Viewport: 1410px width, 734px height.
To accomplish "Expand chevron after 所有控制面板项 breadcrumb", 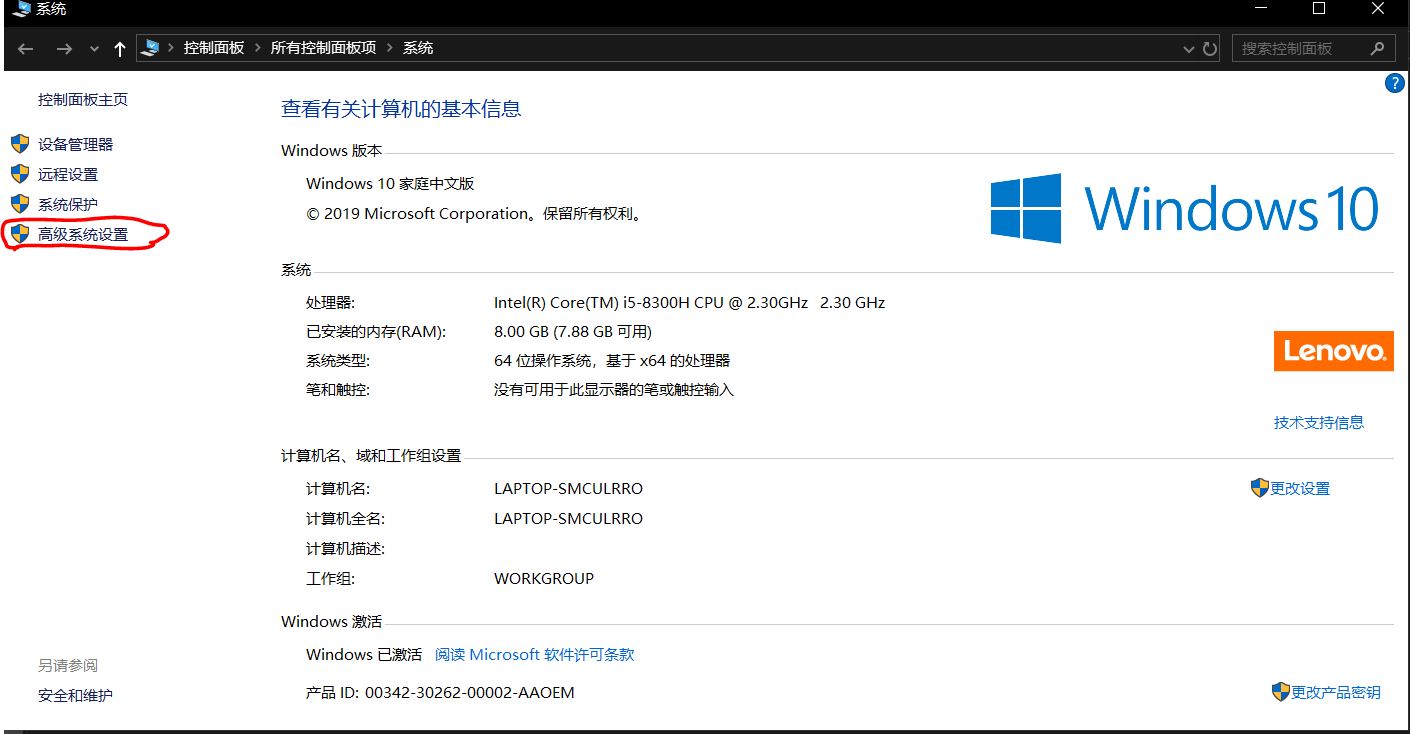I will 390,48.
